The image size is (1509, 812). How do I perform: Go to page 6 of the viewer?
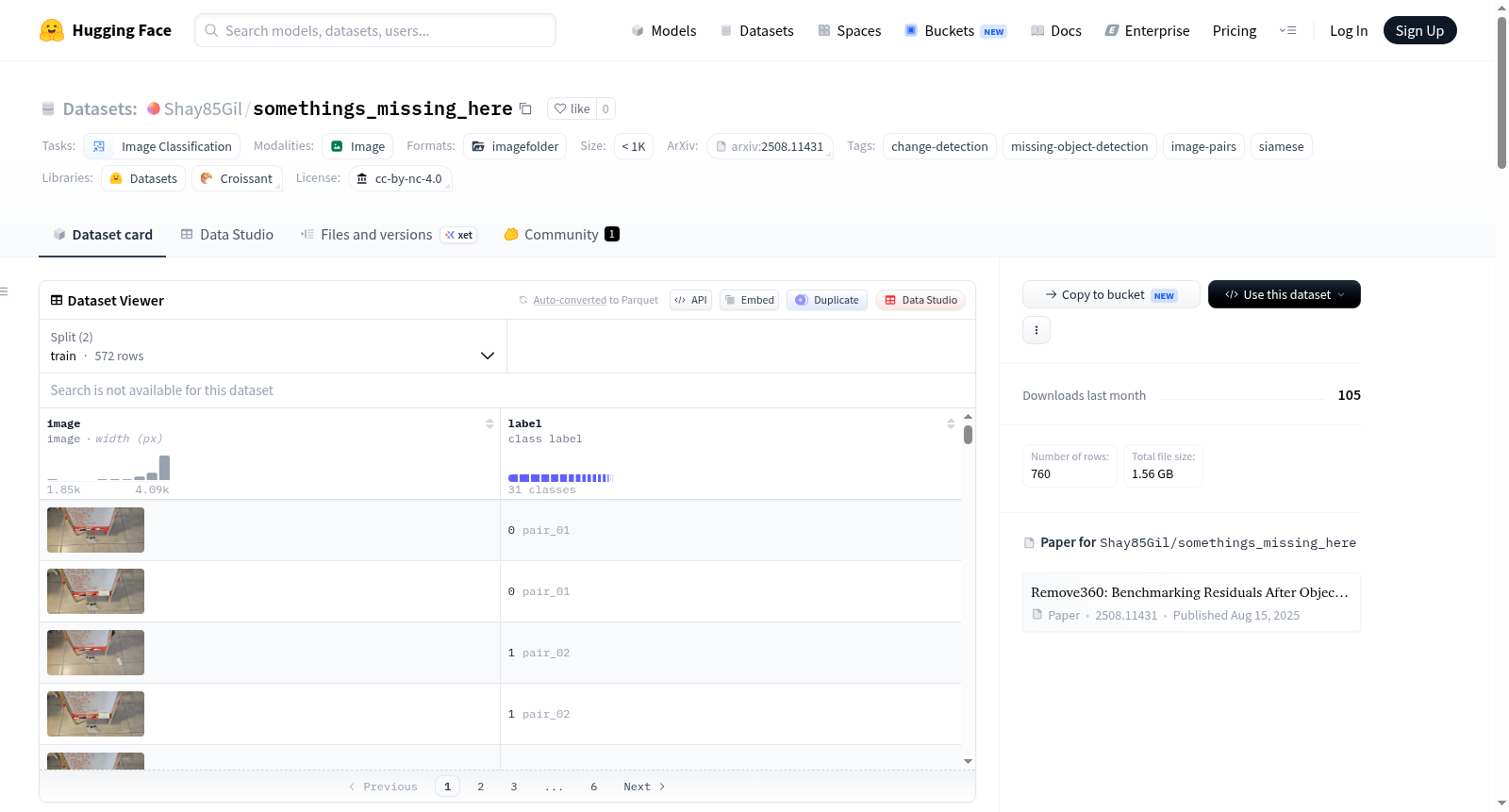point(594,787)
